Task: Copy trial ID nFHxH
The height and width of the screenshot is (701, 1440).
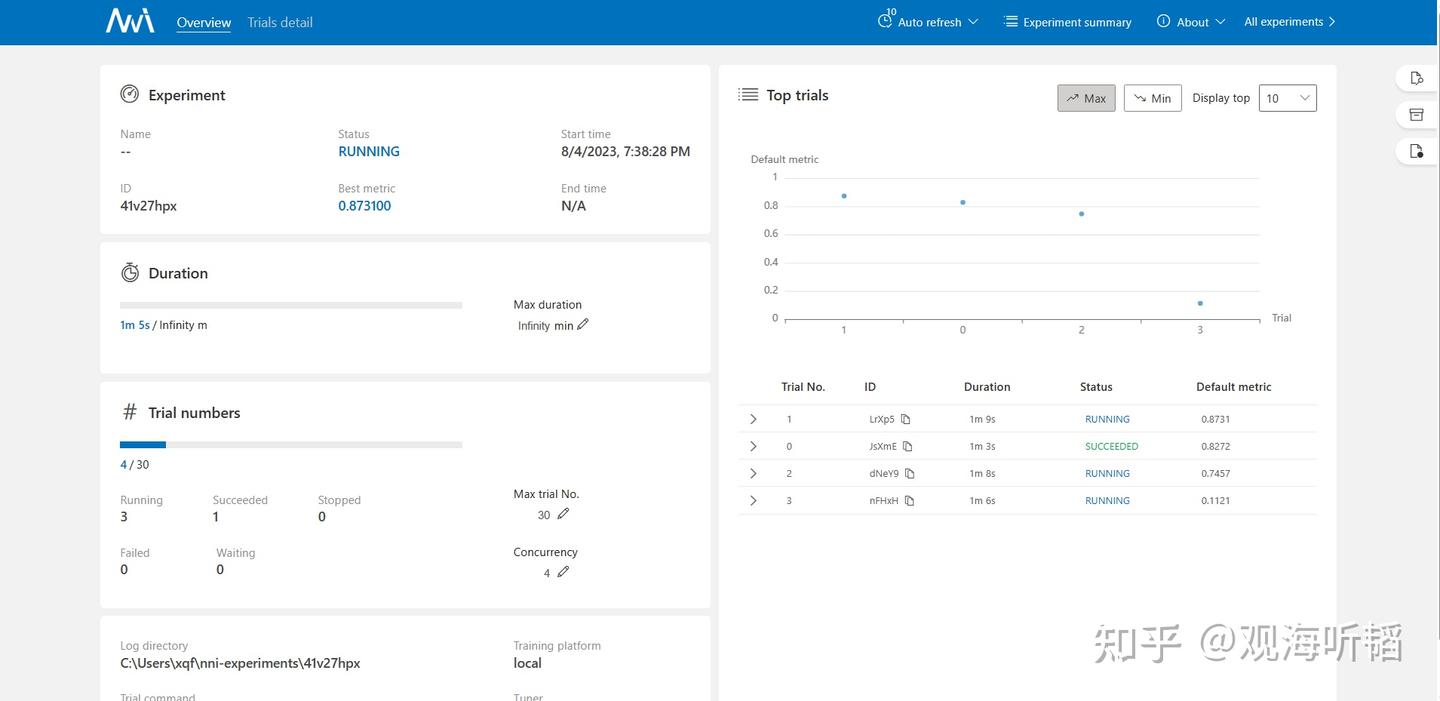Action: pos(910,500)
